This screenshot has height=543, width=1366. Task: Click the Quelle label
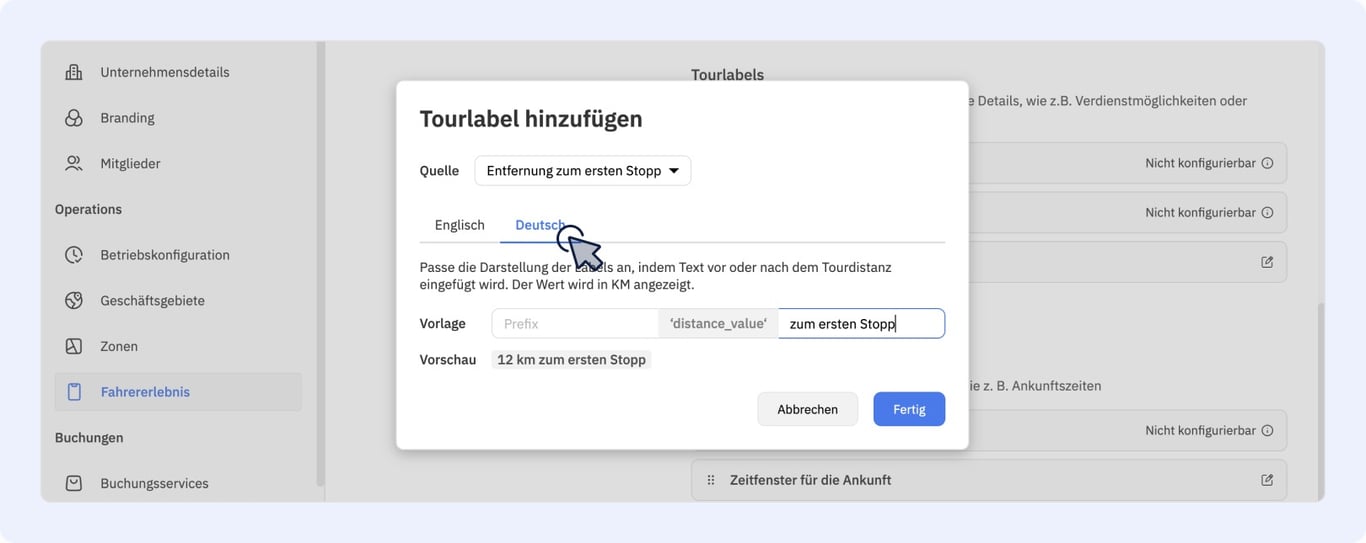point(439,171)
